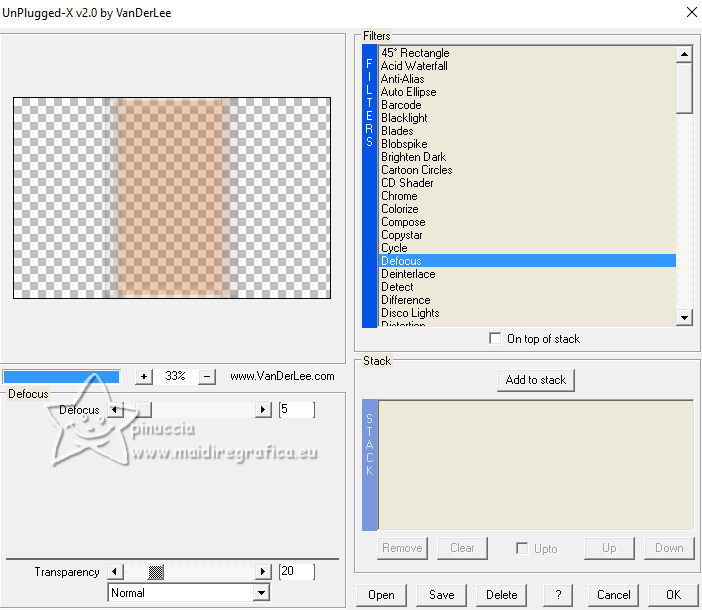This screenshot has height=610, width=702.
Task: Click the Filters list scroll up arrow
Action: pos(684,54)
